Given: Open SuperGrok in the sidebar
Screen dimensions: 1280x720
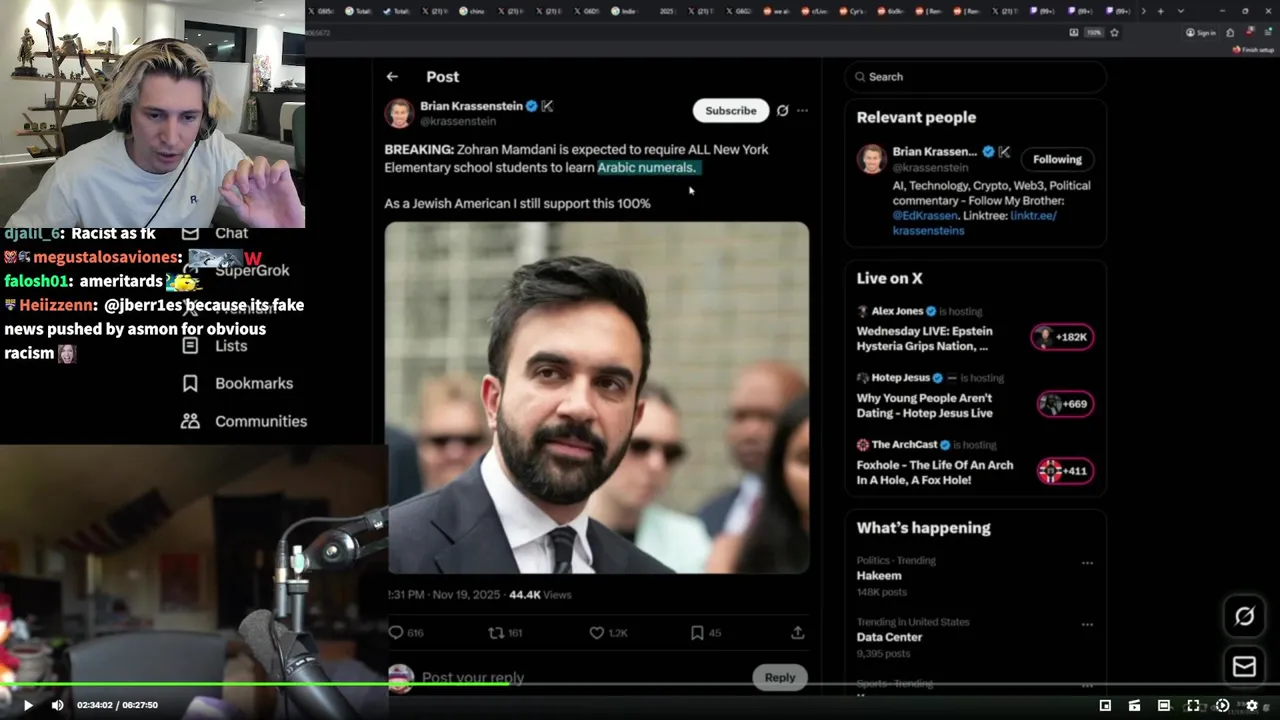Looking at the screenshot, I should [252, 270].
